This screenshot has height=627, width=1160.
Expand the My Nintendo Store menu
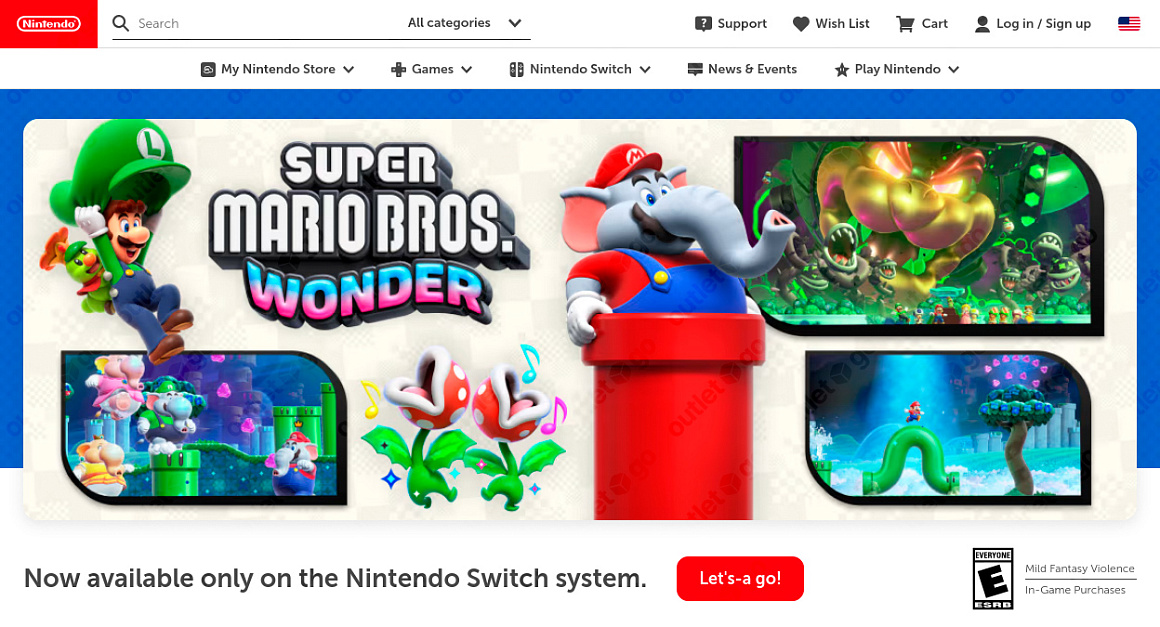[x=277, y=69]
